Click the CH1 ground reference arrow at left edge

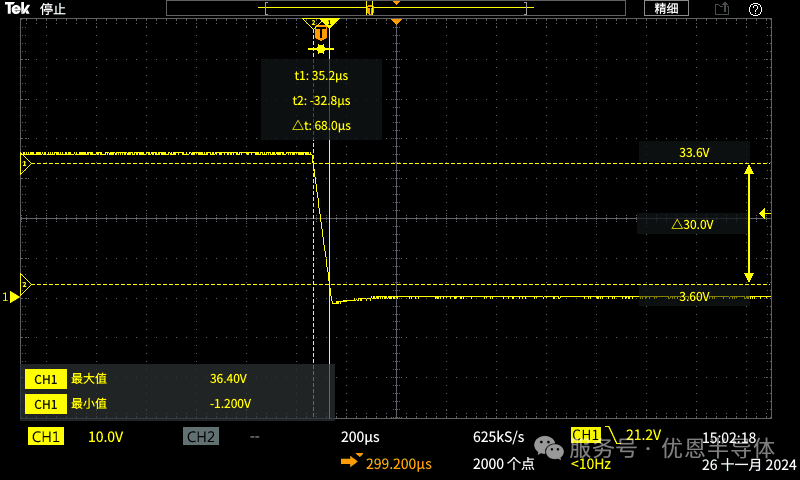click(13, 297)
